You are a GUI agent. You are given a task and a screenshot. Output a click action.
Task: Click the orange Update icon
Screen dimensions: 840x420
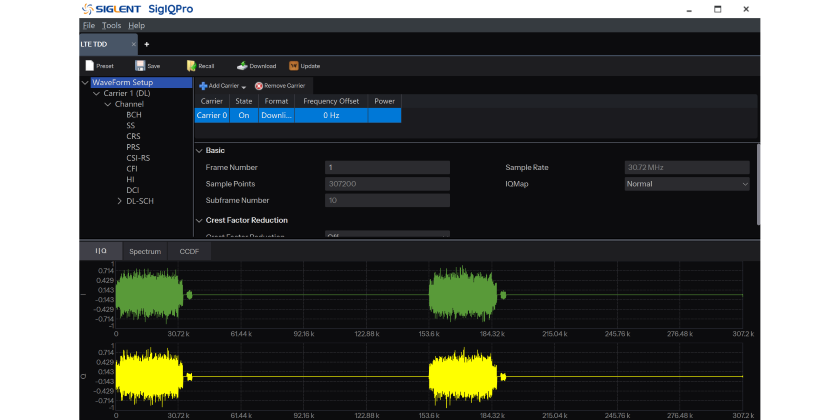[293, 66]
